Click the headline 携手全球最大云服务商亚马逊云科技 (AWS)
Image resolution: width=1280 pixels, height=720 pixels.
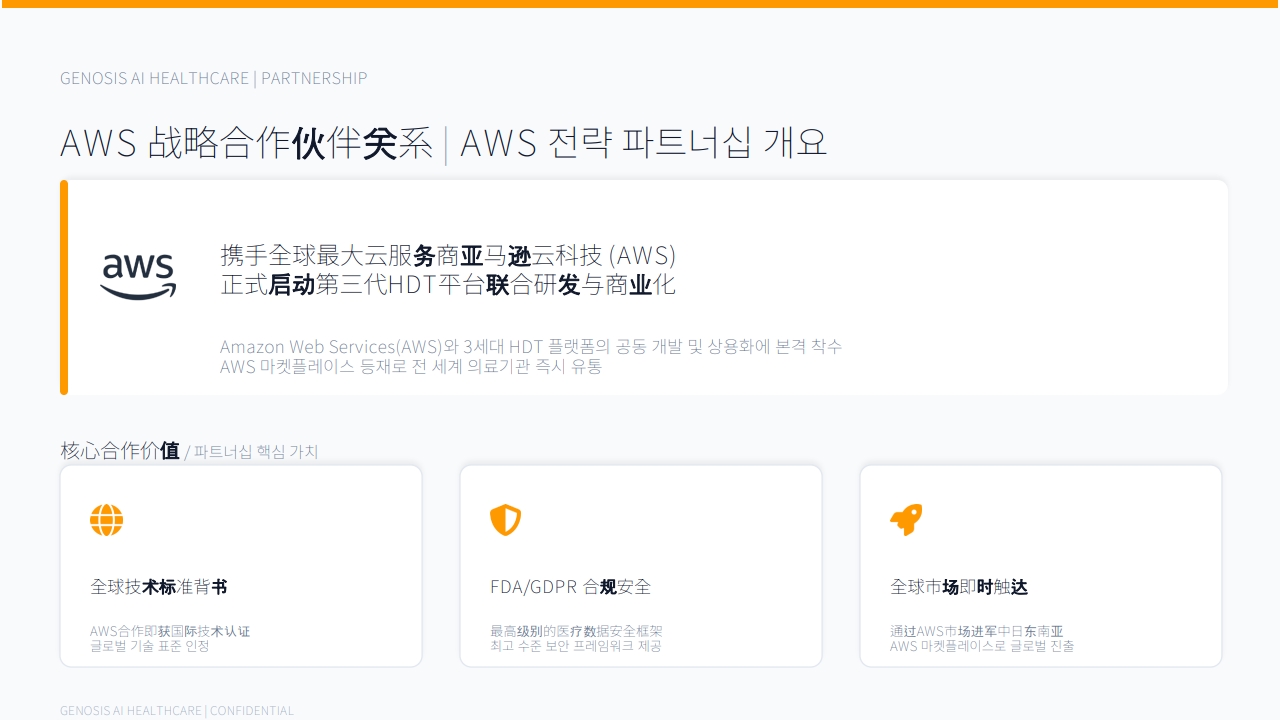tap(448, 255)
